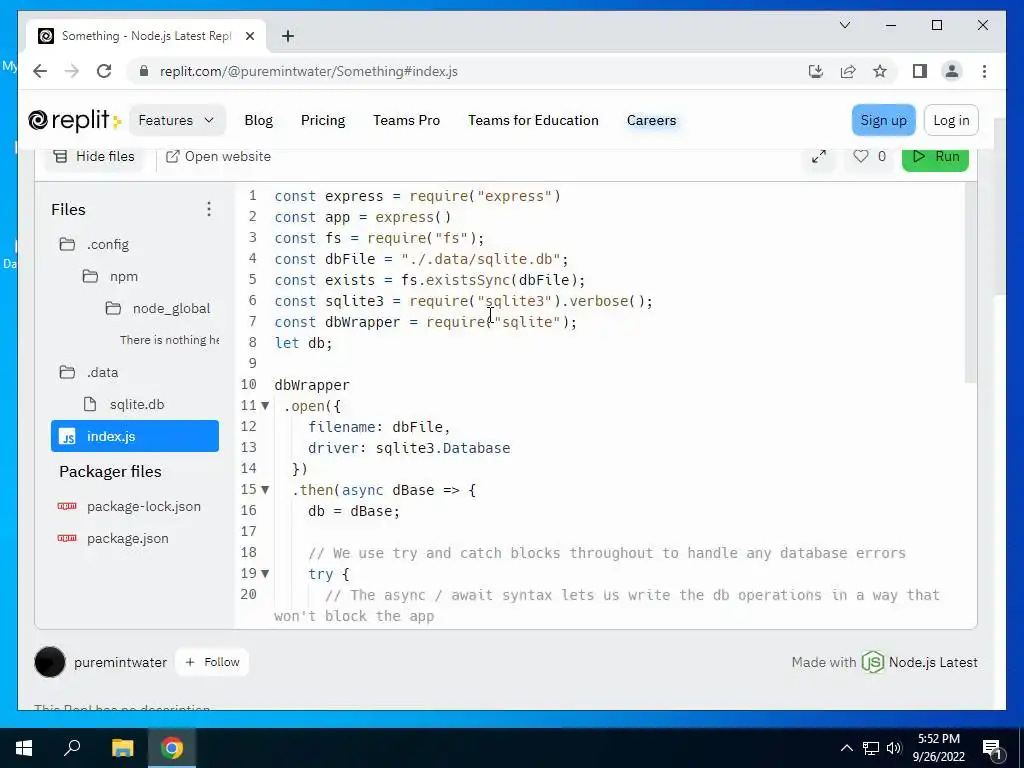Open package-lock.json file

point(129,506)
